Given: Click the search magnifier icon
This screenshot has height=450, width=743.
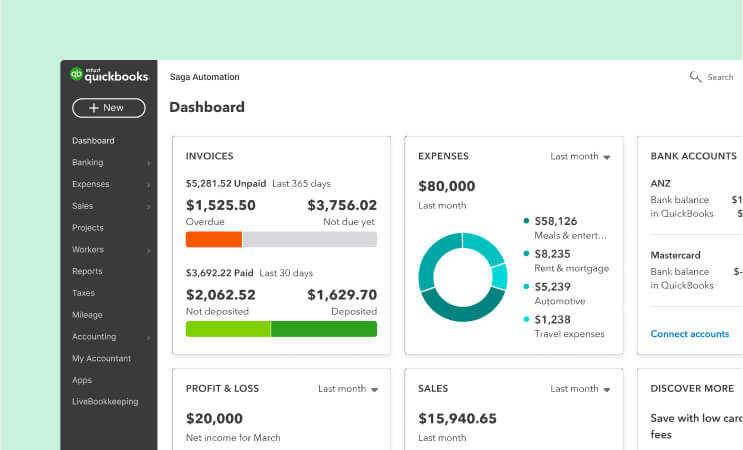Looking at the screenshot, I should tap(695, 77).
